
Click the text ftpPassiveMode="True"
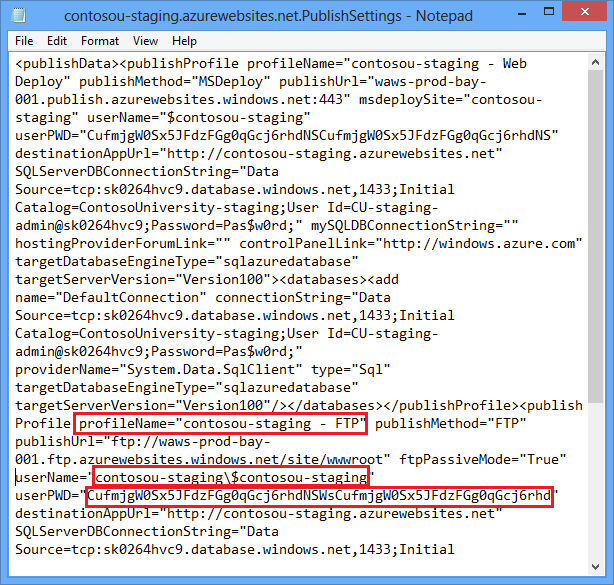(x=482, y=459)
